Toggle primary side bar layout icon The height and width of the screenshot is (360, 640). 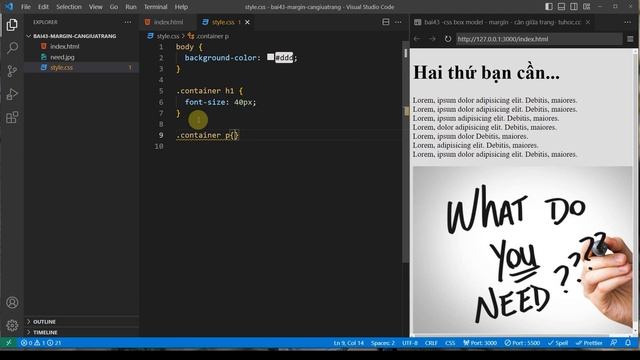[549, 7]
